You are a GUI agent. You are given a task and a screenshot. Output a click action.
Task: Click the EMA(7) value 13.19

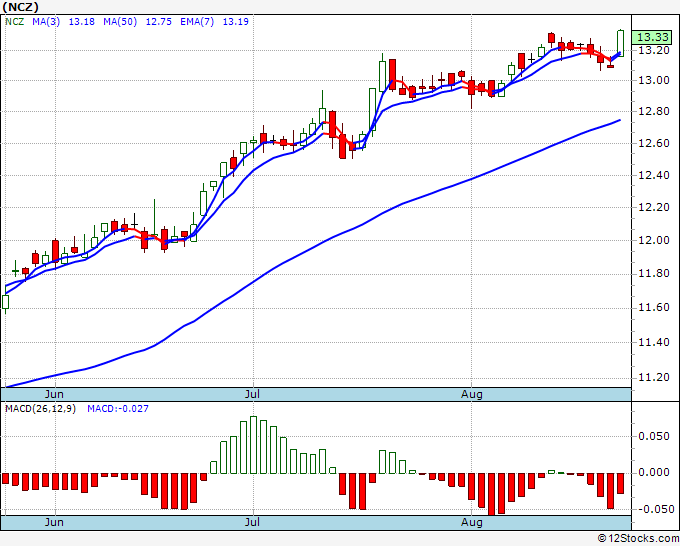pyautogui.click(x=235, y=21)
